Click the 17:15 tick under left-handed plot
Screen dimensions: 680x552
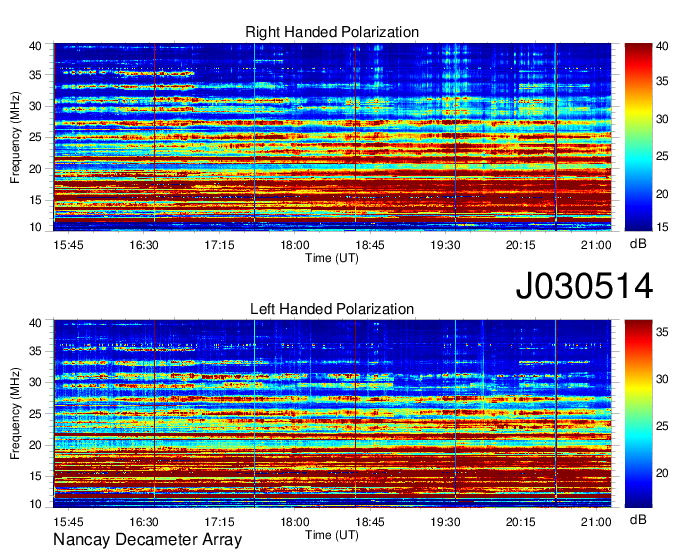tap(219, 522)
